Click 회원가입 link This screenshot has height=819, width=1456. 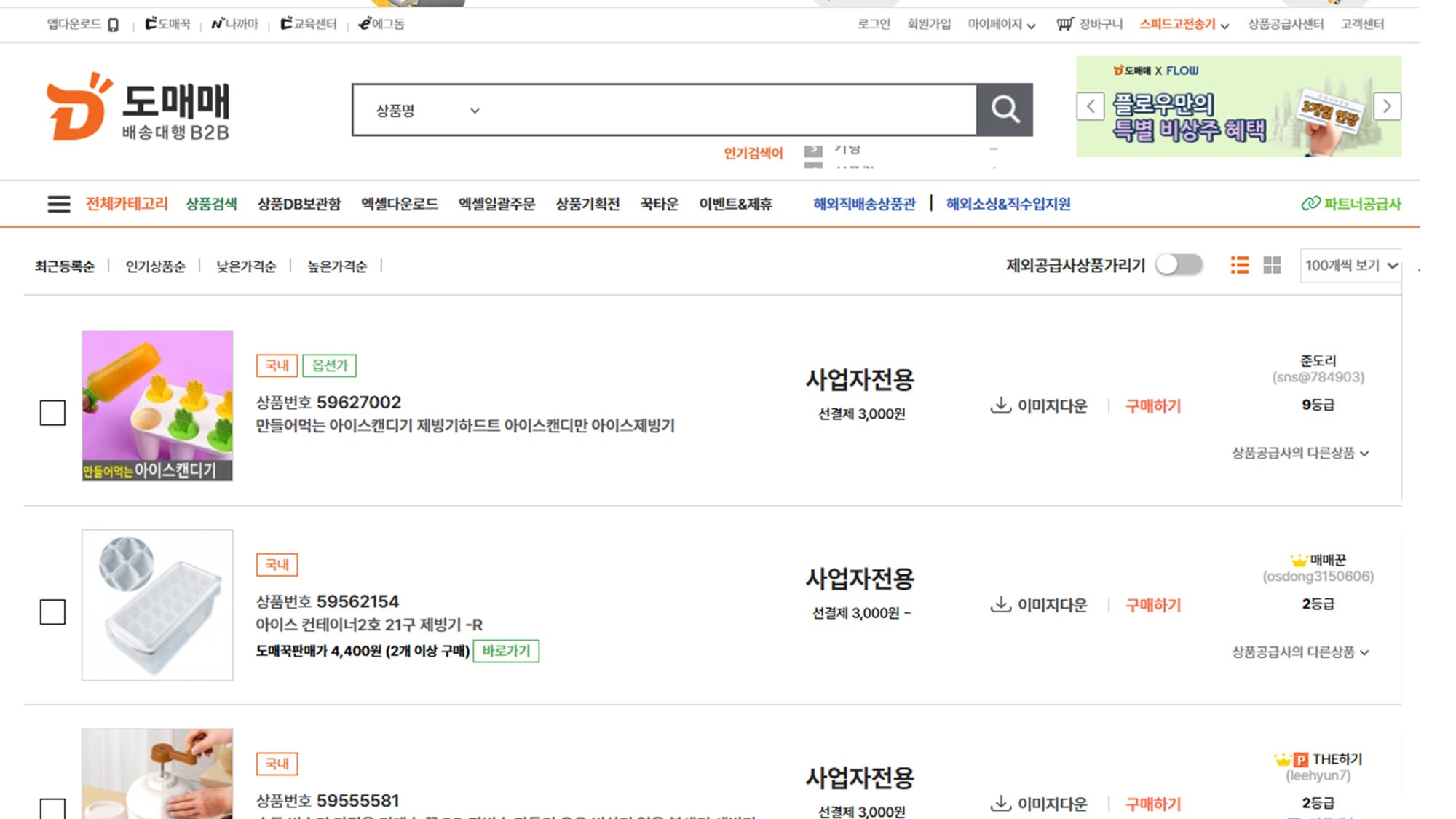[x=929, y=24]
